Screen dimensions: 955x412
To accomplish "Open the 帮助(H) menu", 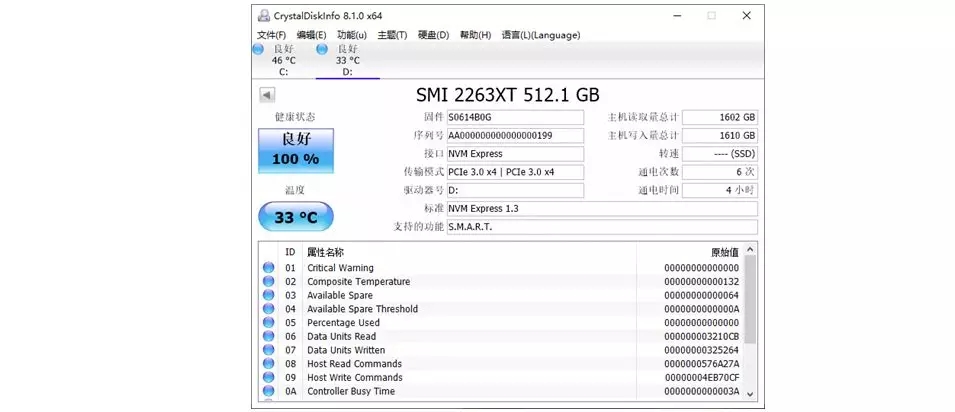I will (475, 35).
